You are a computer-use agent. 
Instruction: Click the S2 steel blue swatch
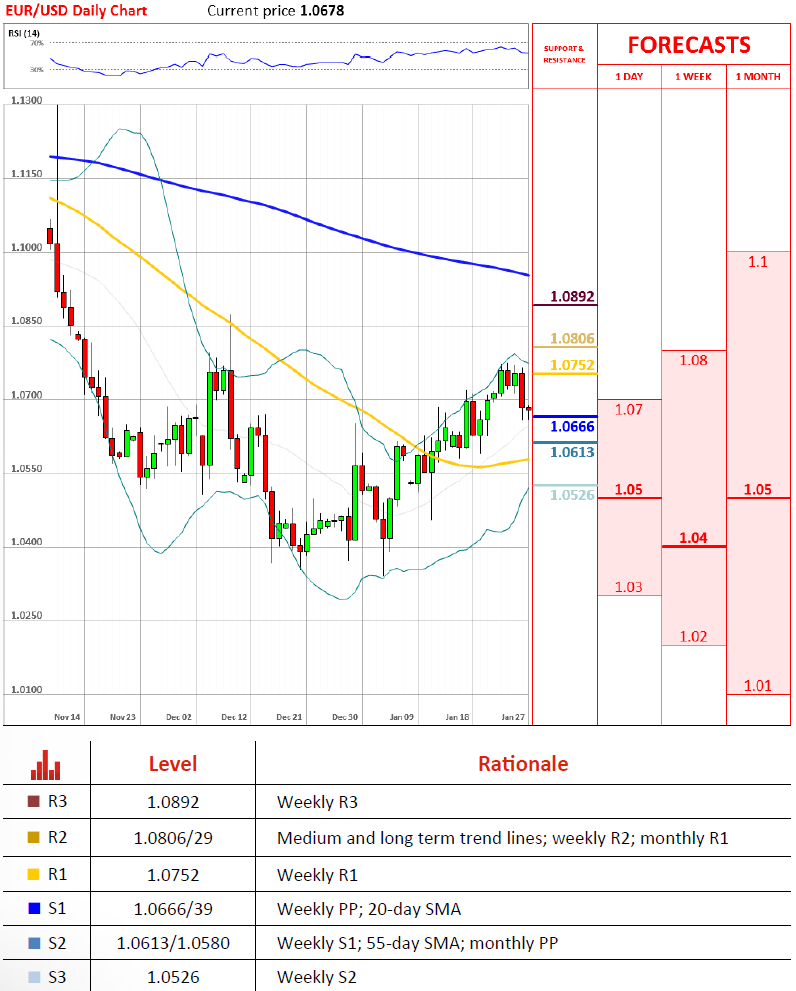pyautogui.click(x=34, y=943)
